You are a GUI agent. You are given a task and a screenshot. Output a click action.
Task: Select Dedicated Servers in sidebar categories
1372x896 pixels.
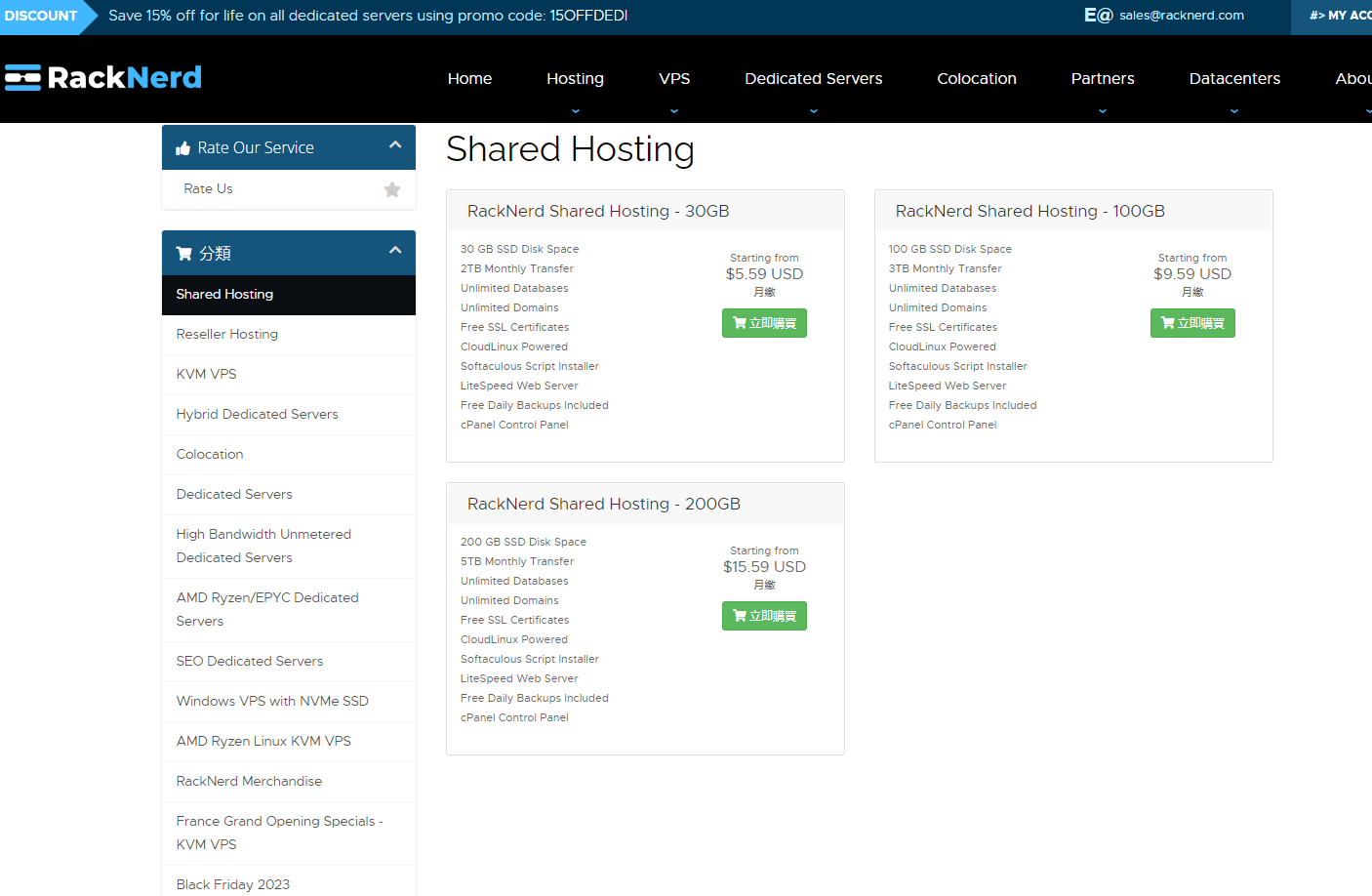click(289, 495)
